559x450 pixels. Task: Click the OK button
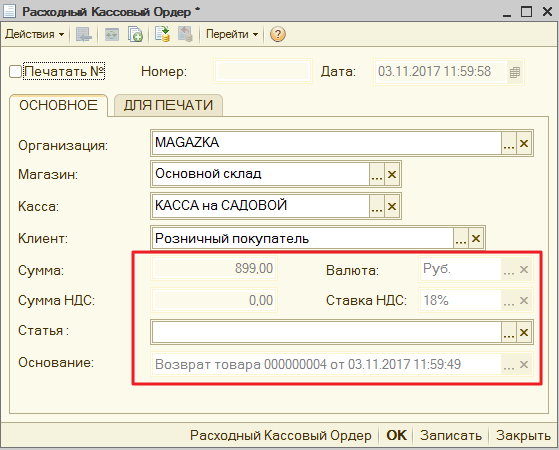tap(396, 435)
